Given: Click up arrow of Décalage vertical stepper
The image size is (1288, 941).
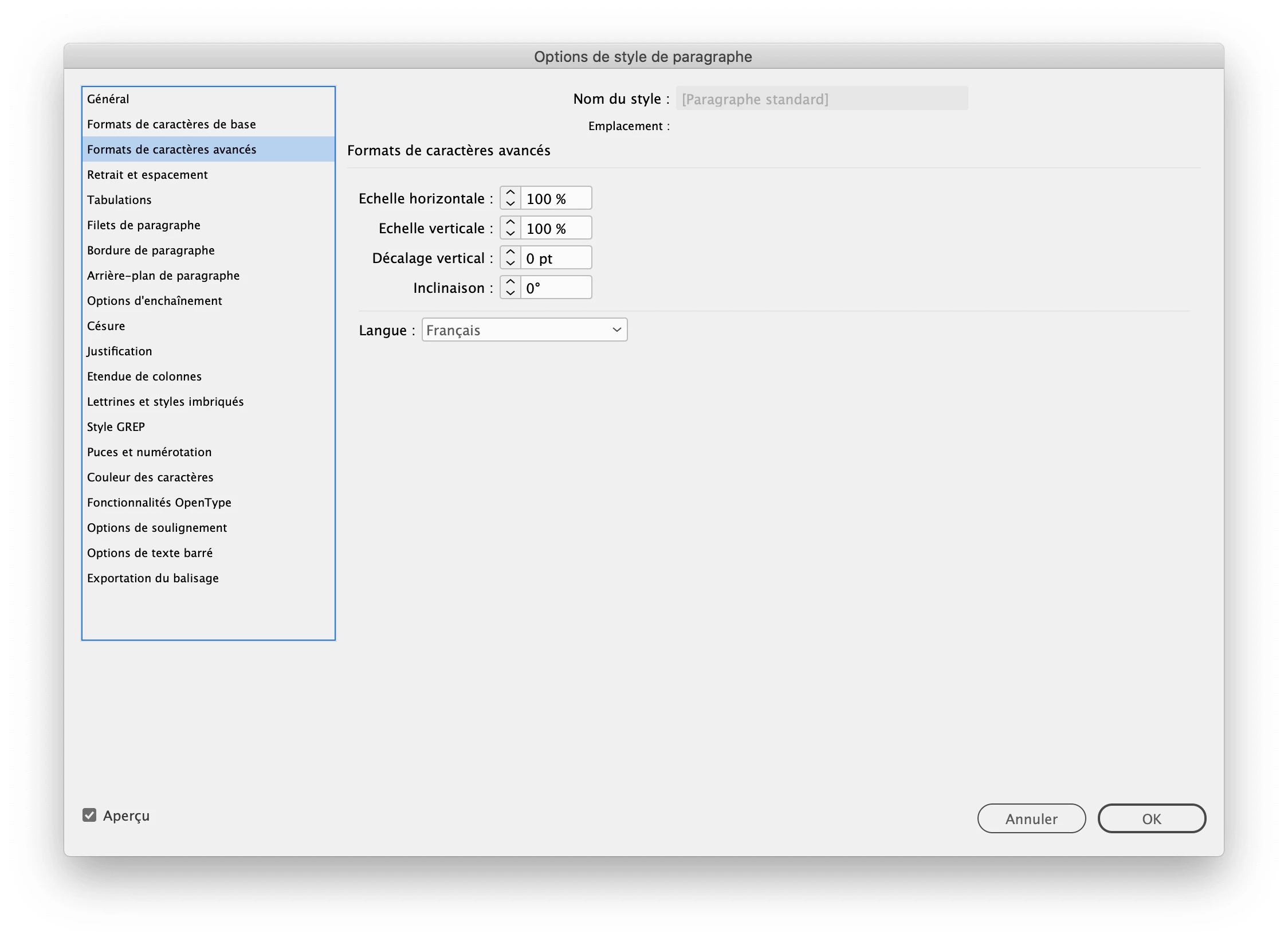Looking at the screenshot, I should coord(510,252).
